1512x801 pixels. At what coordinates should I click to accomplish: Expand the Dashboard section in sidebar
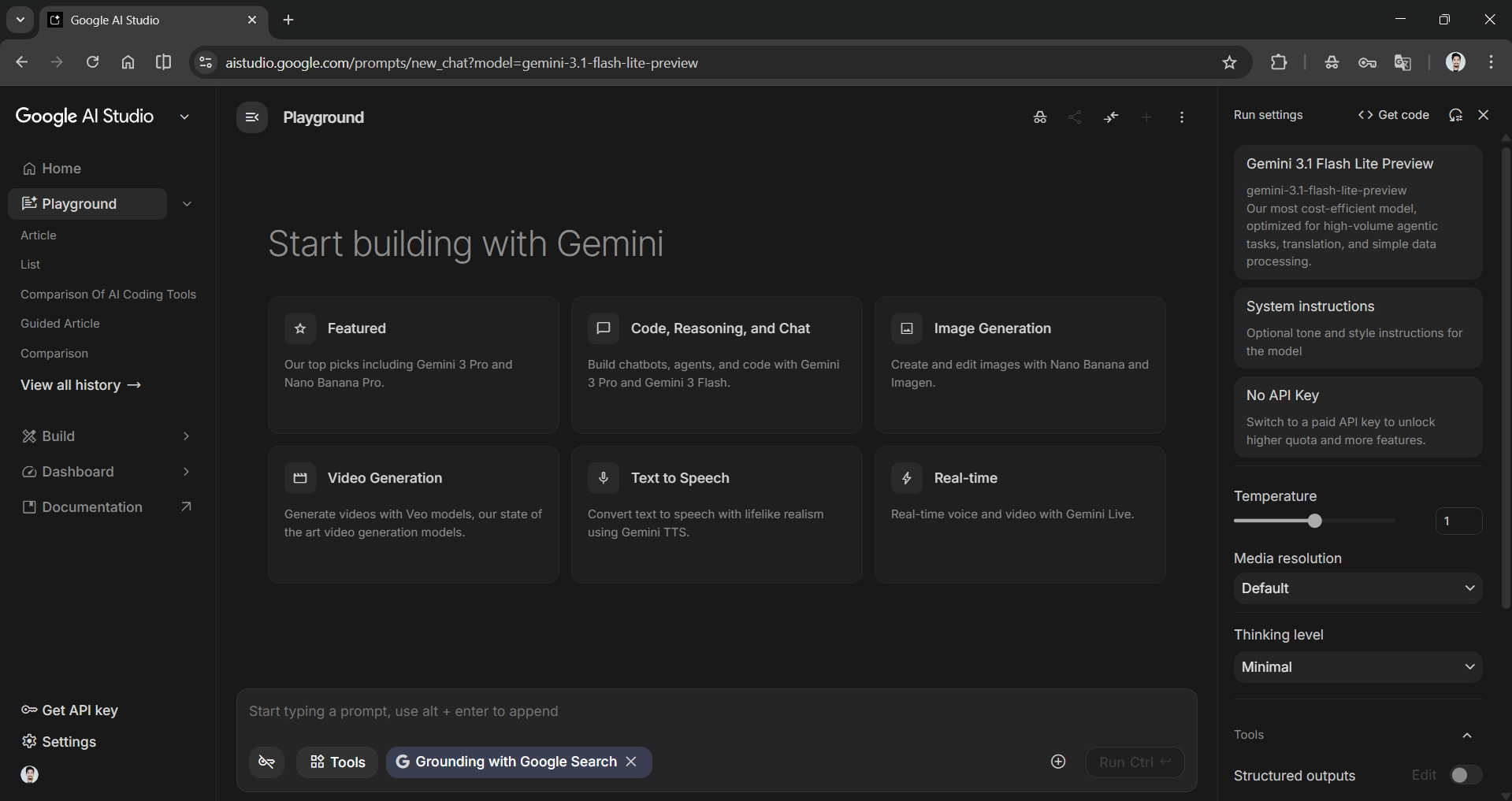(x=186, y=472)
